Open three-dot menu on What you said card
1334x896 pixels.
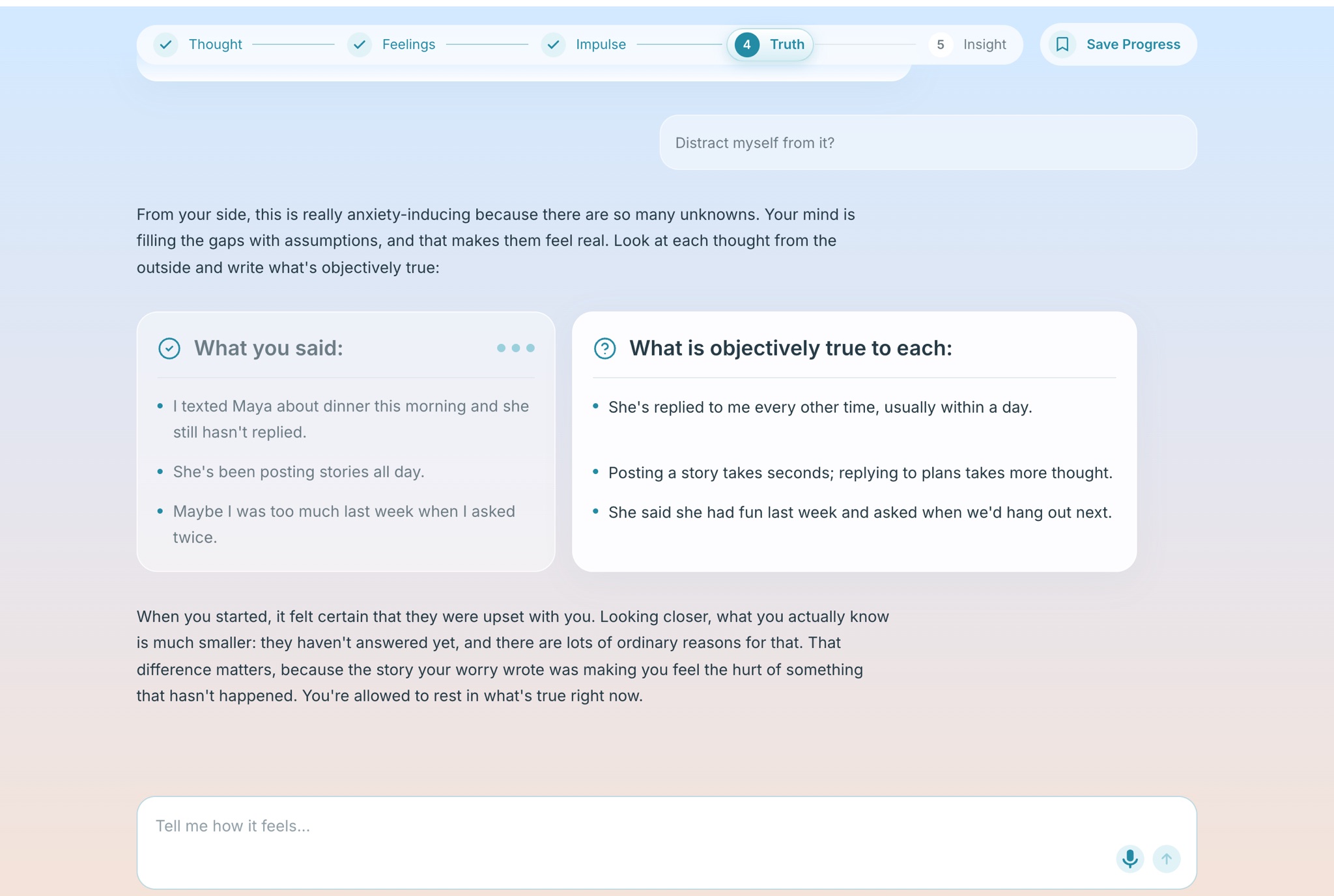[515, 348]
